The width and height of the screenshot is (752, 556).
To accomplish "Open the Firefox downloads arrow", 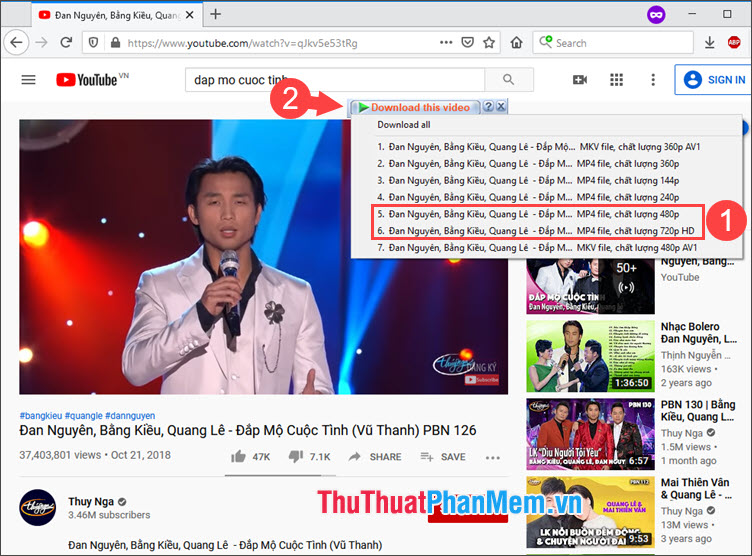I will (x=710, y=43).
